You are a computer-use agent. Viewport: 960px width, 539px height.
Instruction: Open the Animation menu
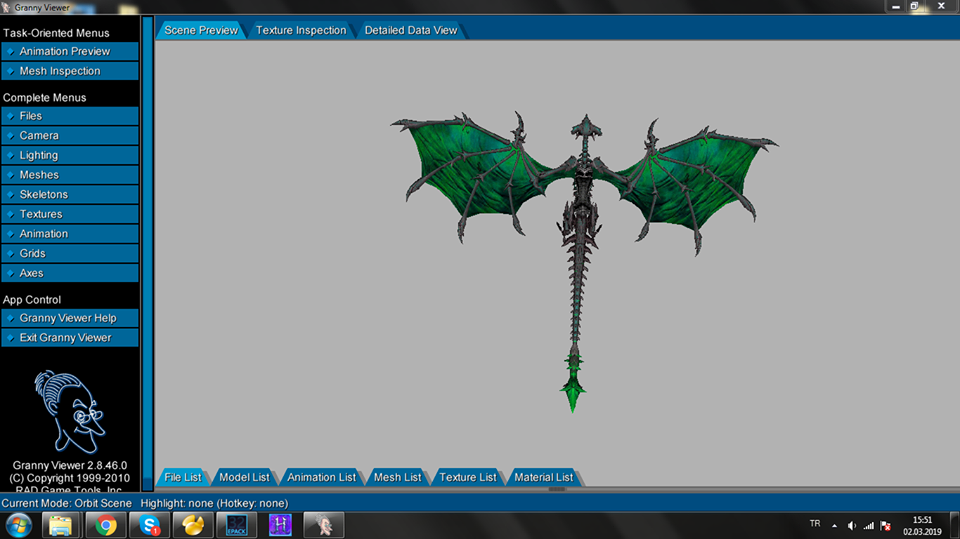(x=70, y=233)
